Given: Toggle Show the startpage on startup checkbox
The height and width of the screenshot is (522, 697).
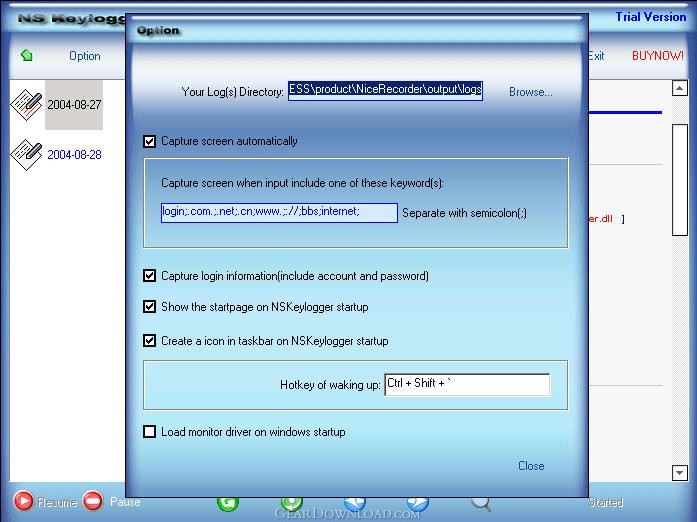Looking at the screenshot, I should (x=149, y=307).
